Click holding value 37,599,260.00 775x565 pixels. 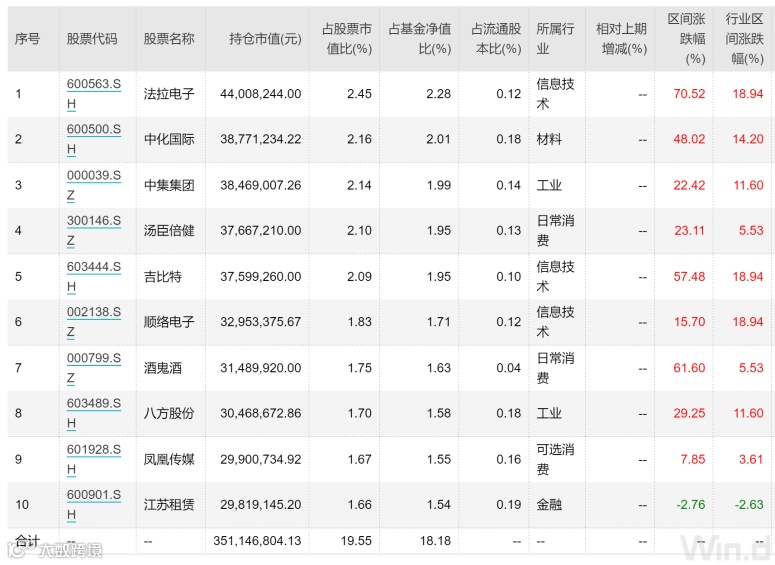pyautogui.click(x=260, y=277)
